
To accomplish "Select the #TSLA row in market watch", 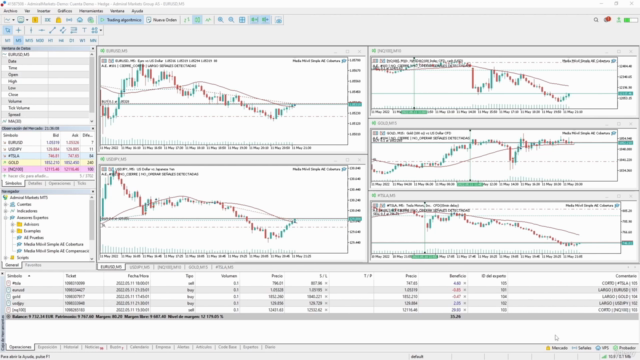I will coord(48,156).
